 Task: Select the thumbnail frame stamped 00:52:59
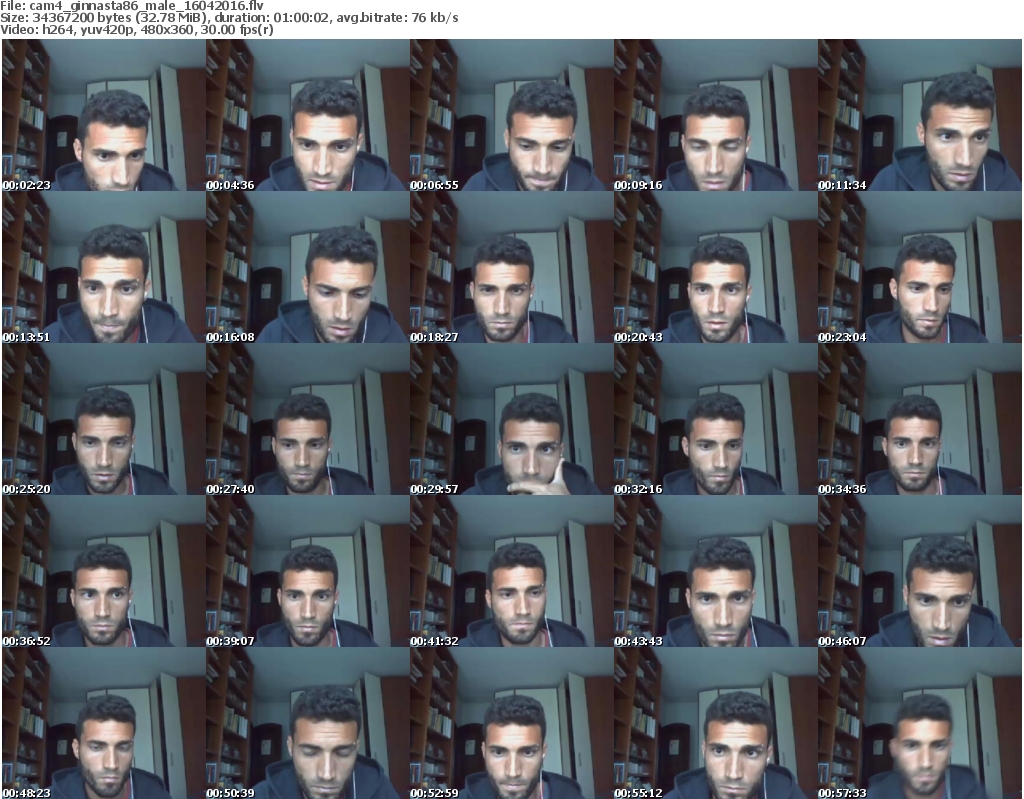(511, 723)
